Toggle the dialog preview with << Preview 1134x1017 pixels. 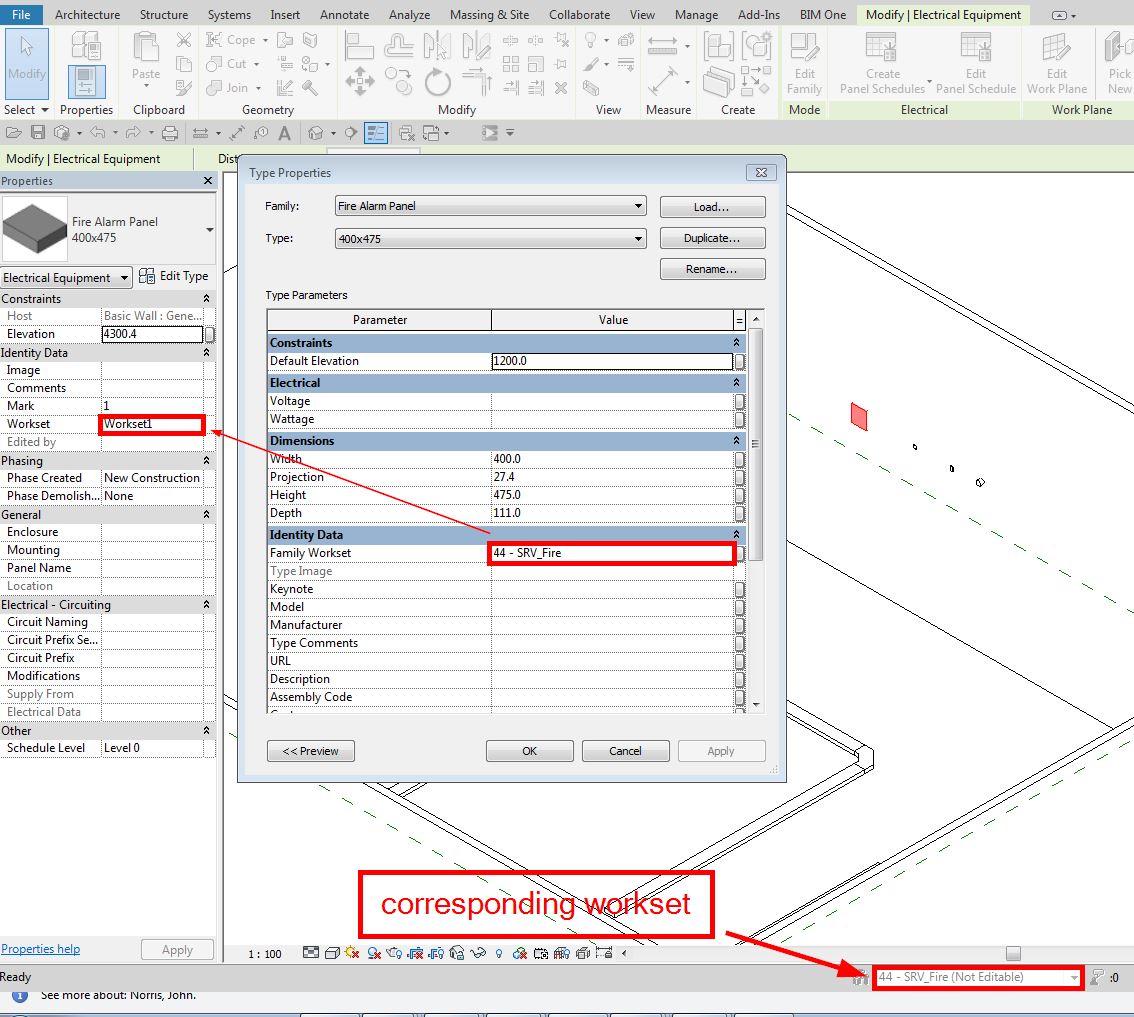click(x=310, y=751)
